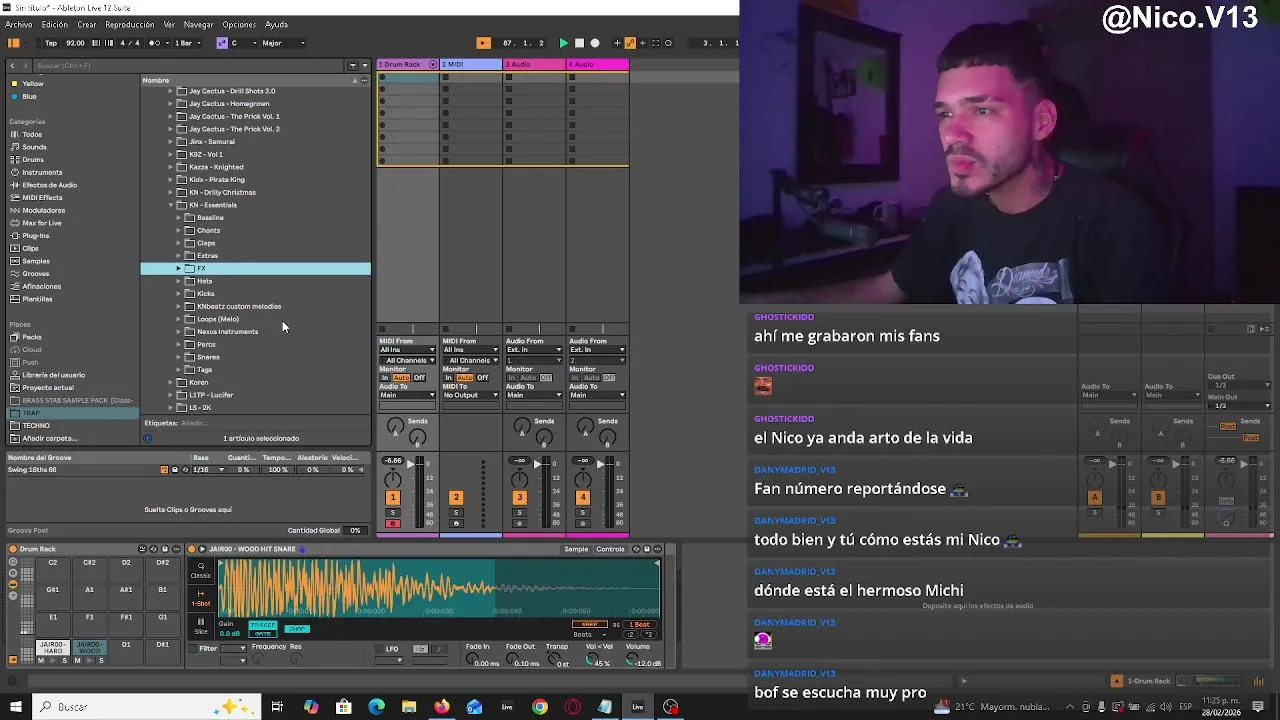Select the Classic playback mode icon

pos(201,570)
